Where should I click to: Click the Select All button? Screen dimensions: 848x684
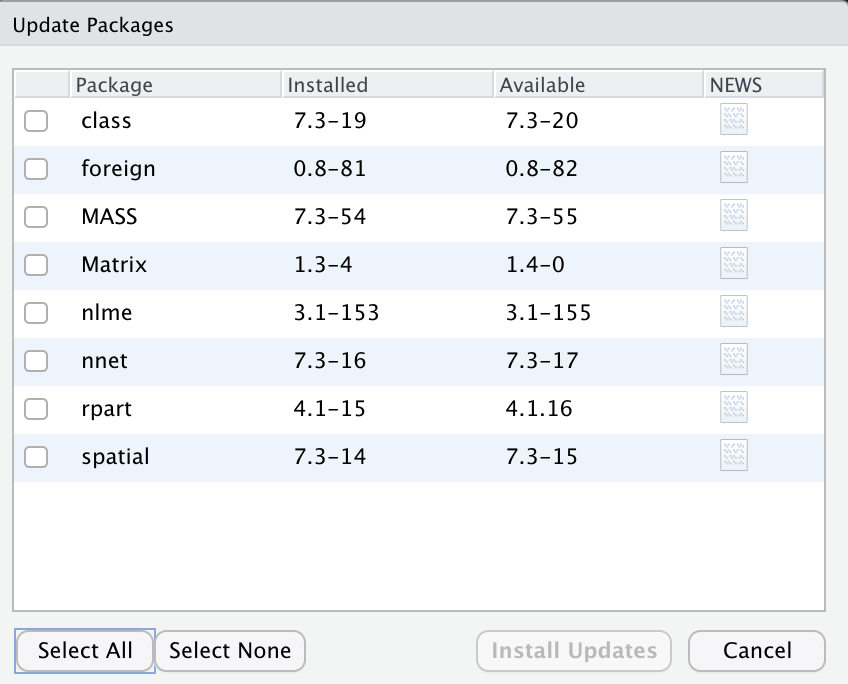pyautogui.click(x=84, y=651)
